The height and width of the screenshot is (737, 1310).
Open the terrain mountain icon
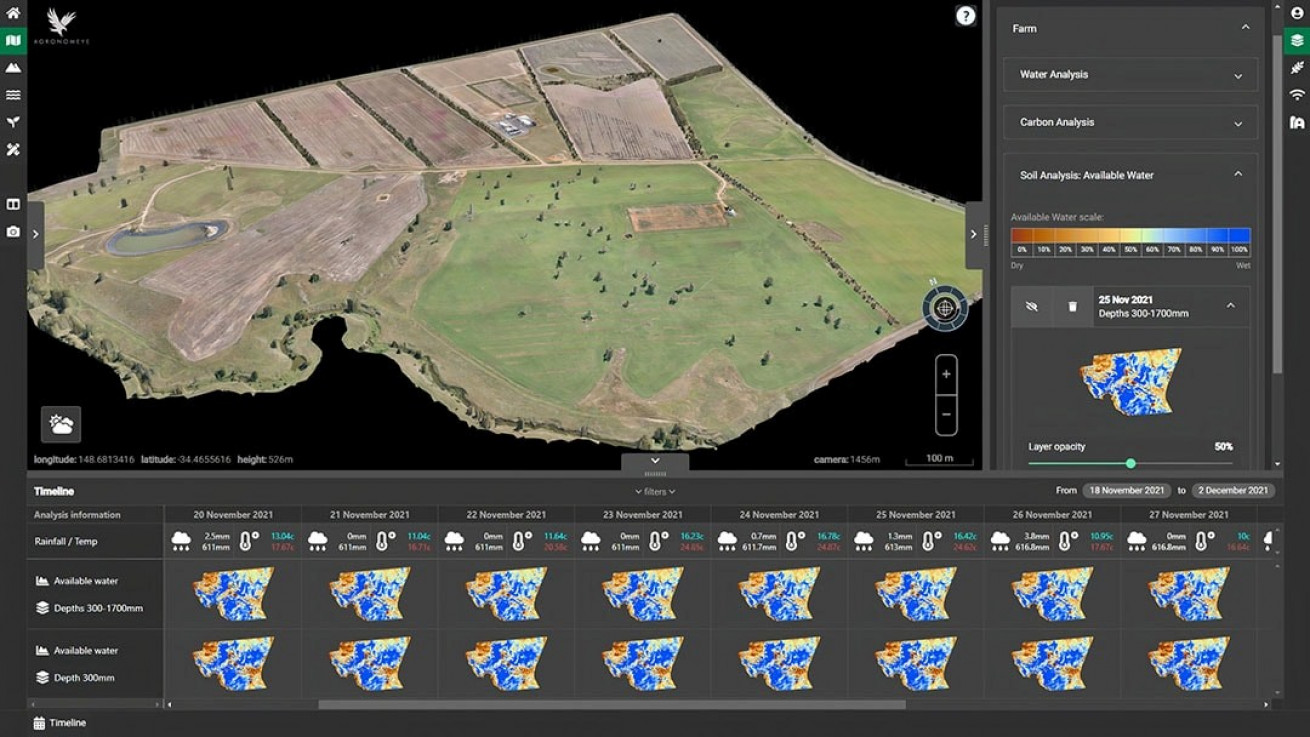point(13,68)
